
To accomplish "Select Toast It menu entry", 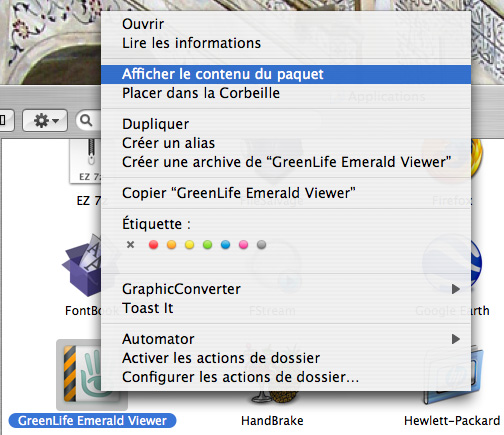I will pyautogui.click(x=286, y=308).
